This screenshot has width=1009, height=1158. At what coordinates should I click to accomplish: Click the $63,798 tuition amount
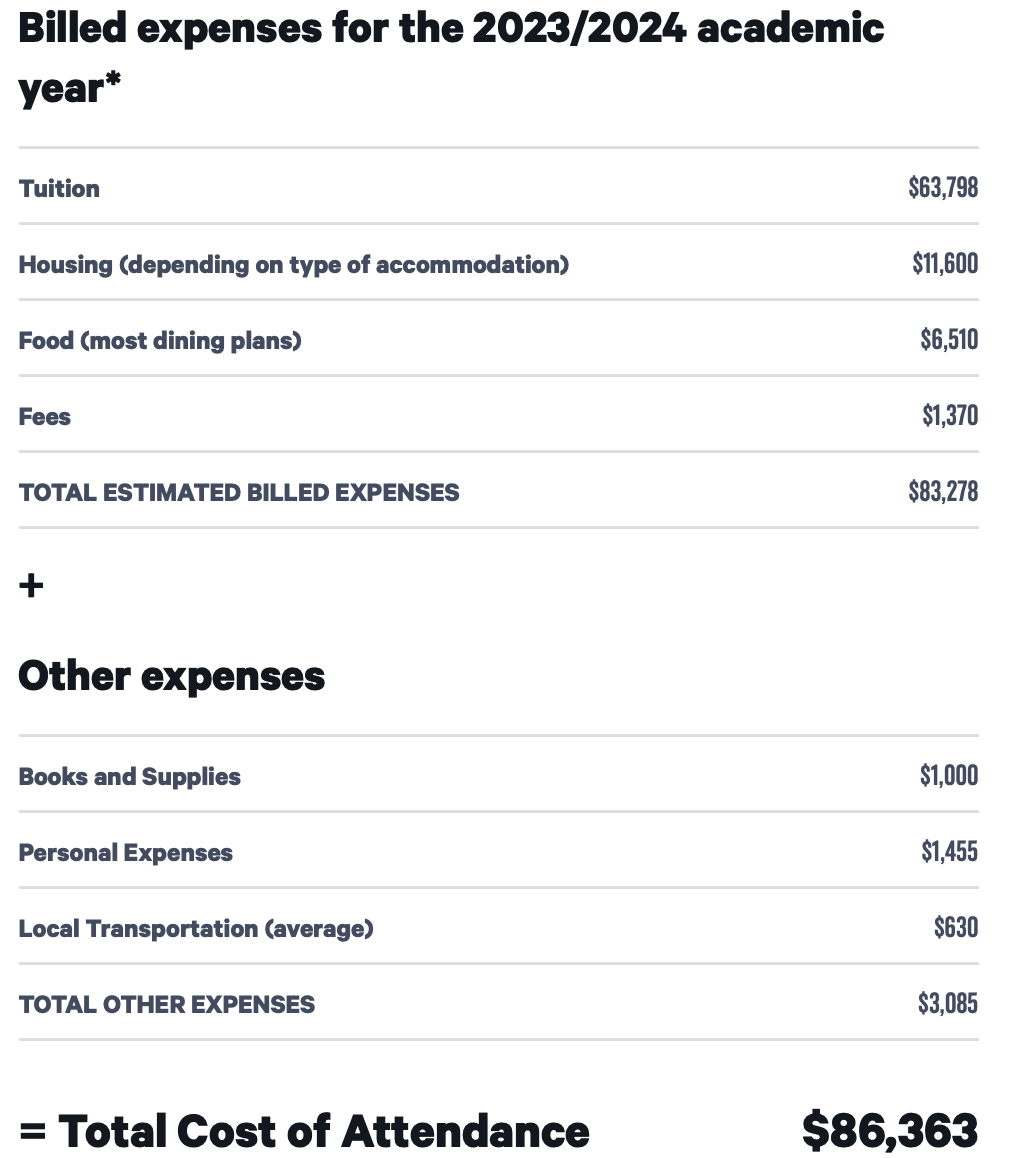(943, 187)
